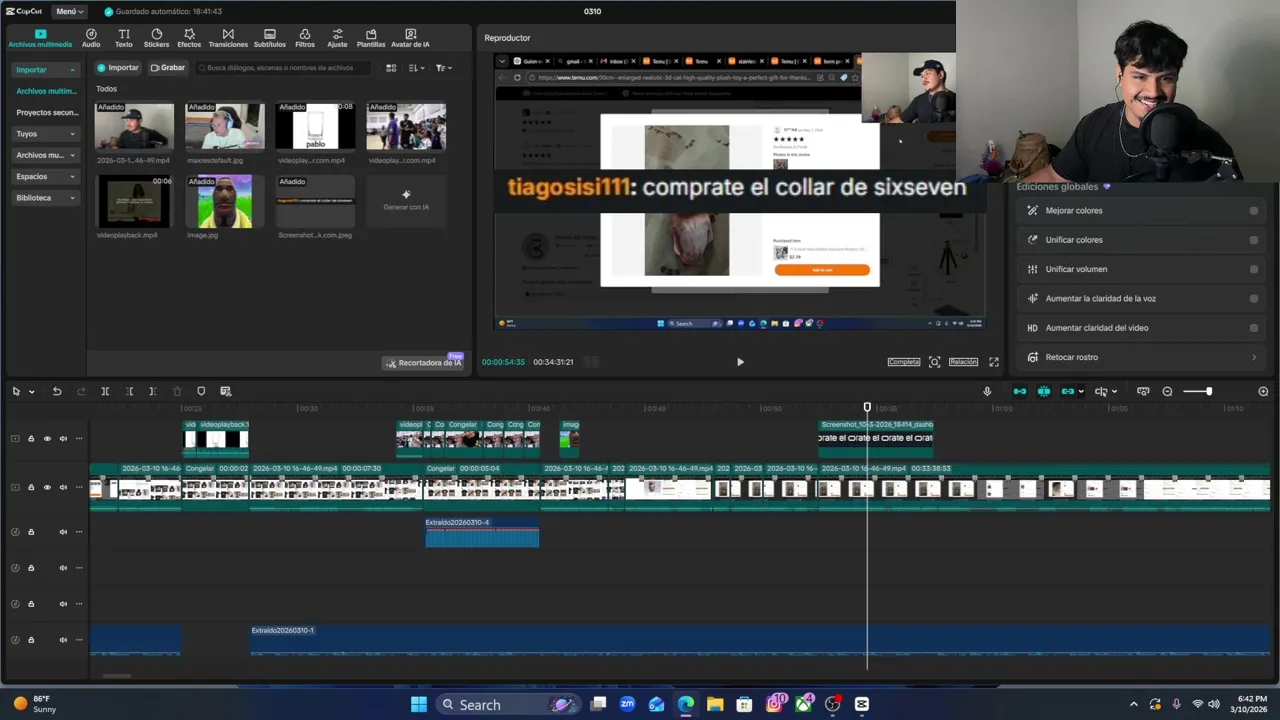Click the preview zoom focus icon

[934, 362]
